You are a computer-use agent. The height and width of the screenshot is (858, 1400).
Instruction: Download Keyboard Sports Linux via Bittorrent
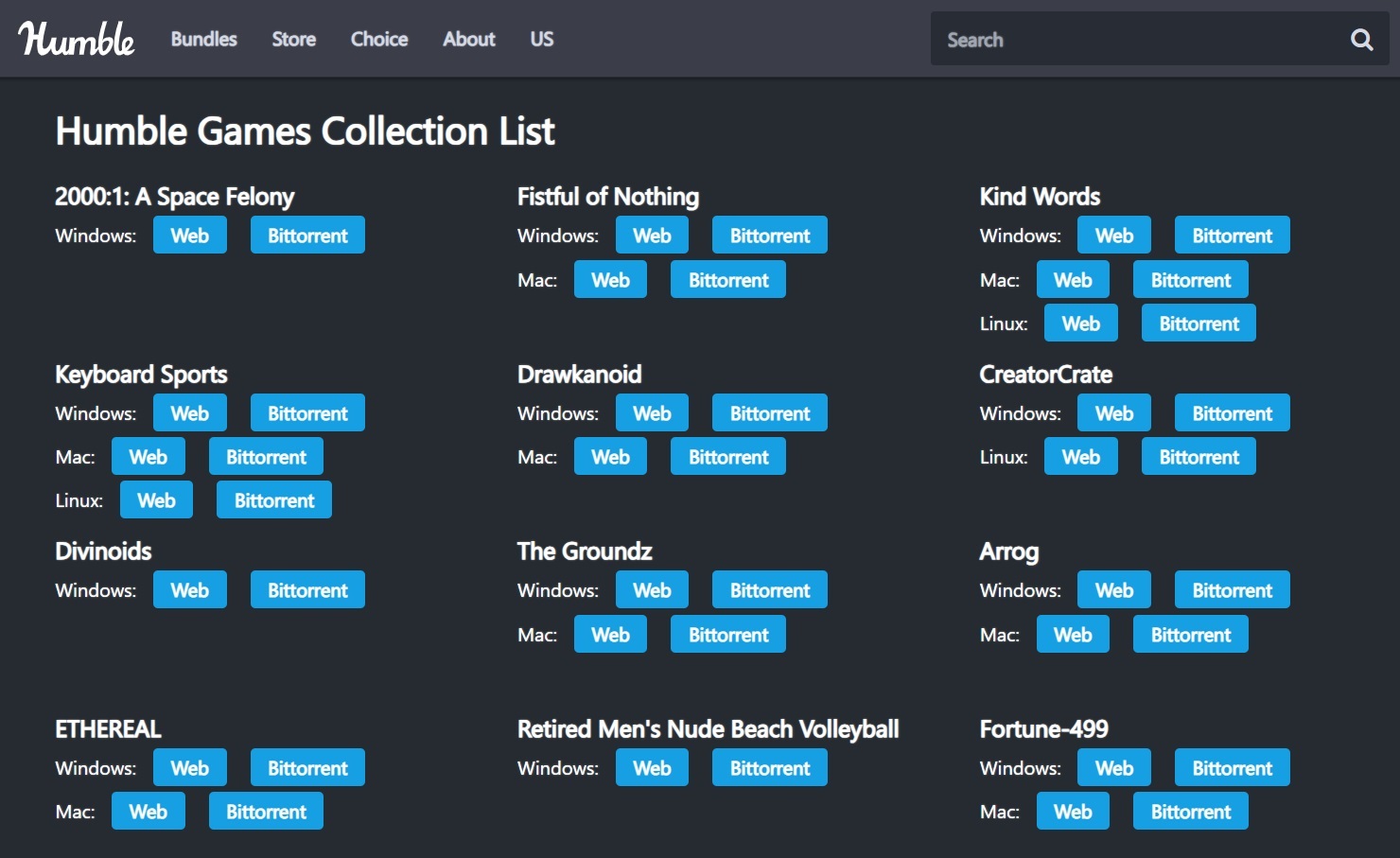click(274, 500)
